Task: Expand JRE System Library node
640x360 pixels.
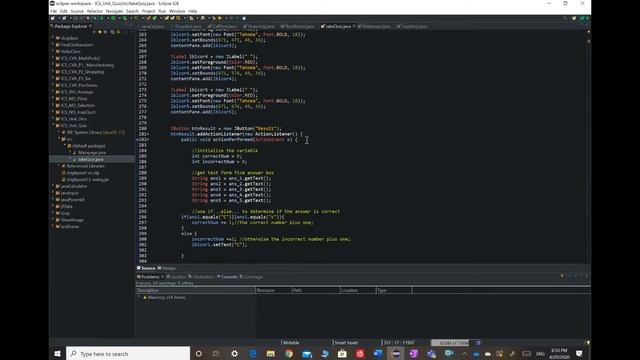Action: click(x=59, y=132)
